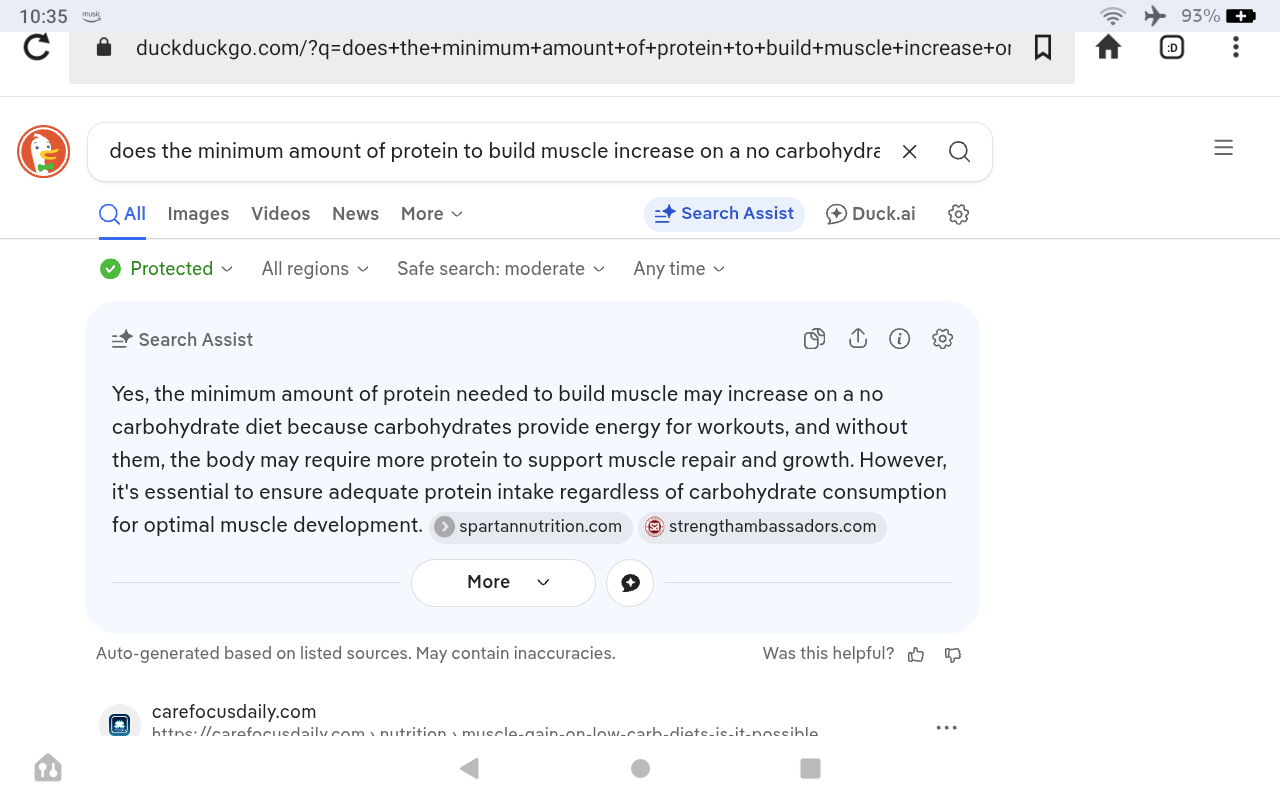Mark the answer unhelpful with thumbs down
1280x800 pixels.
(x=953, y=655)
